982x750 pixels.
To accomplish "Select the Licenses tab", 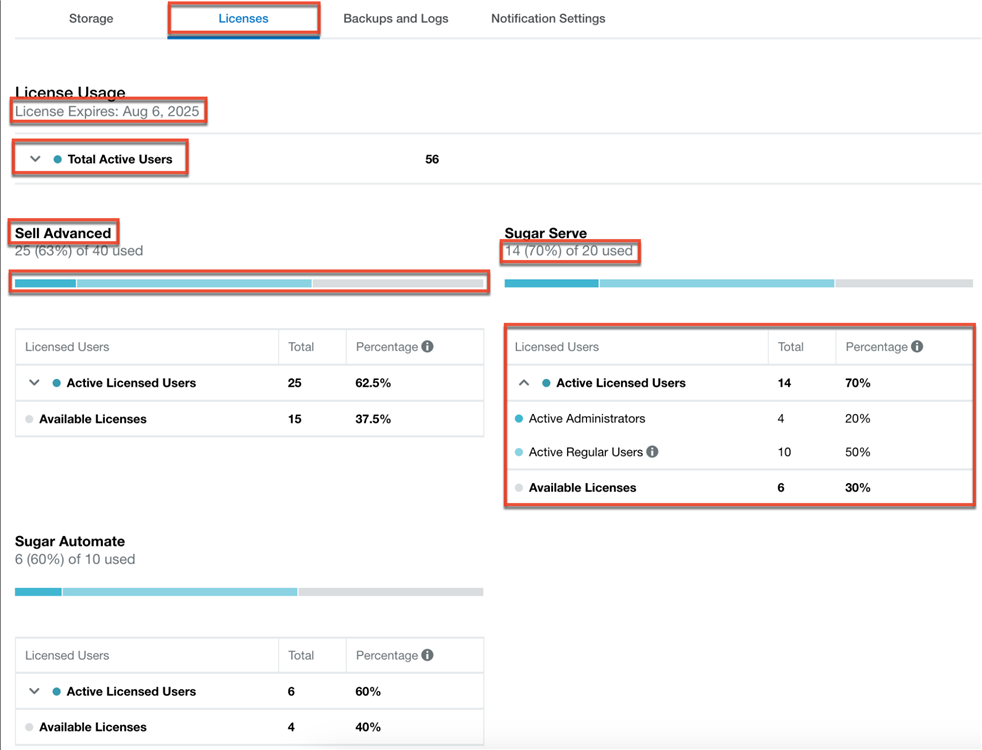I will 243,18.
